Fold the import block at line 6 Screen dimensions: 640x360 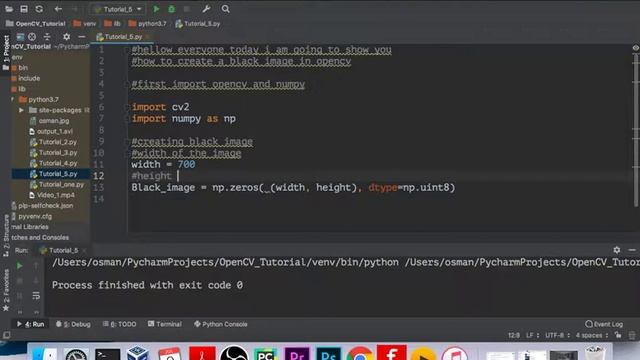click(127, 107)
